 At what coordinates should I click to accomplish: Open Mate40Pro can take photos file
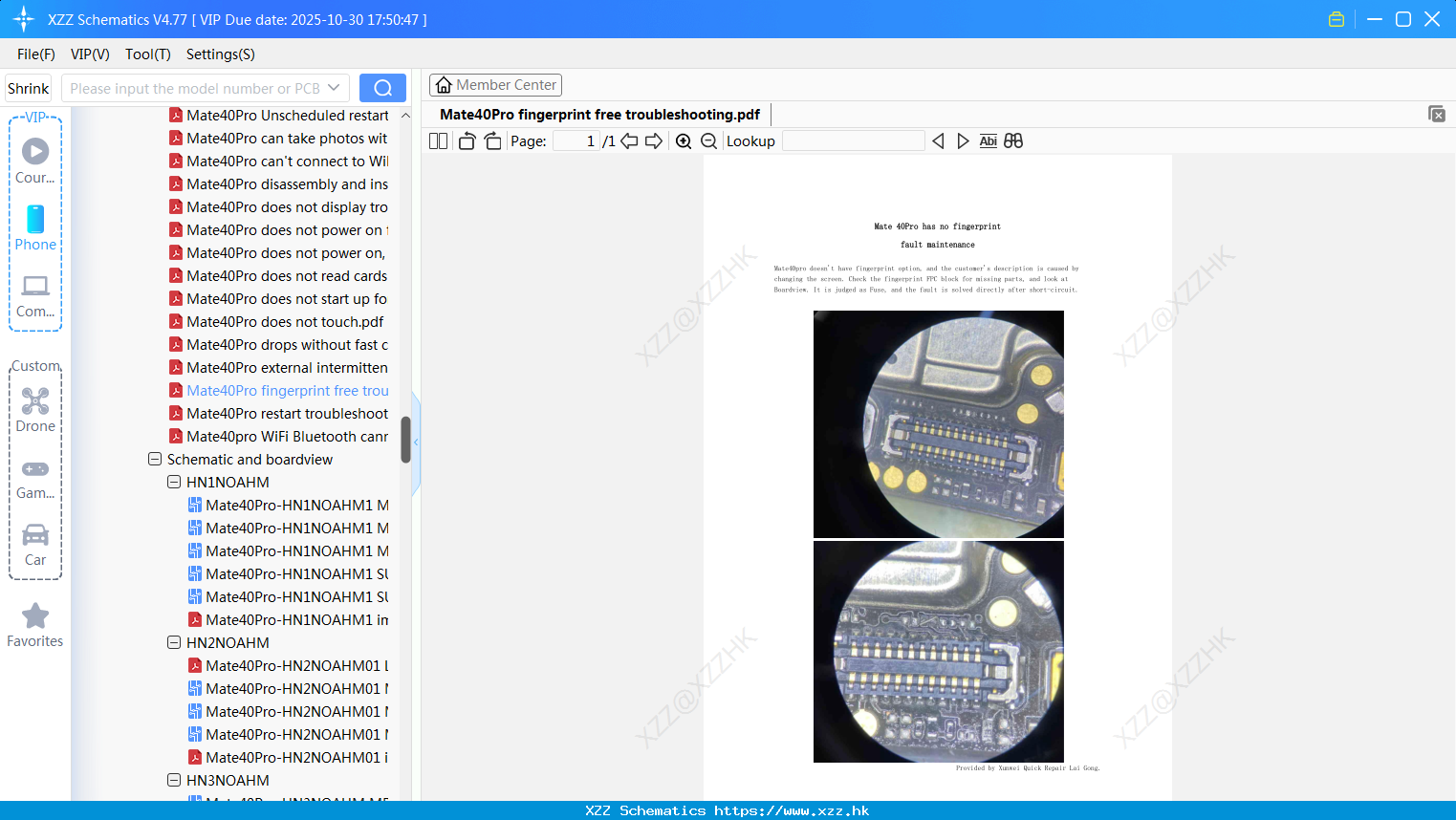(x=279, y=138)
